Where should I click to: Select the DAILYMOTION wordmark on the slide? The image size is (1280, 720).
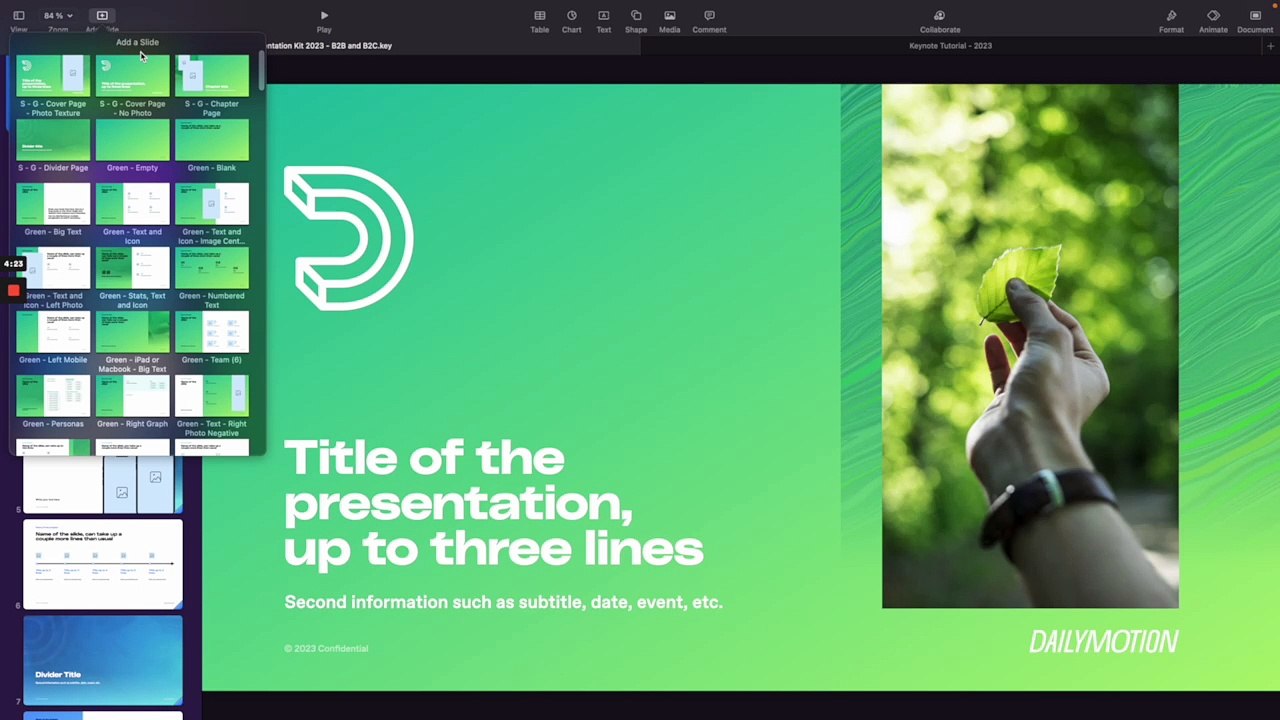1104,642
